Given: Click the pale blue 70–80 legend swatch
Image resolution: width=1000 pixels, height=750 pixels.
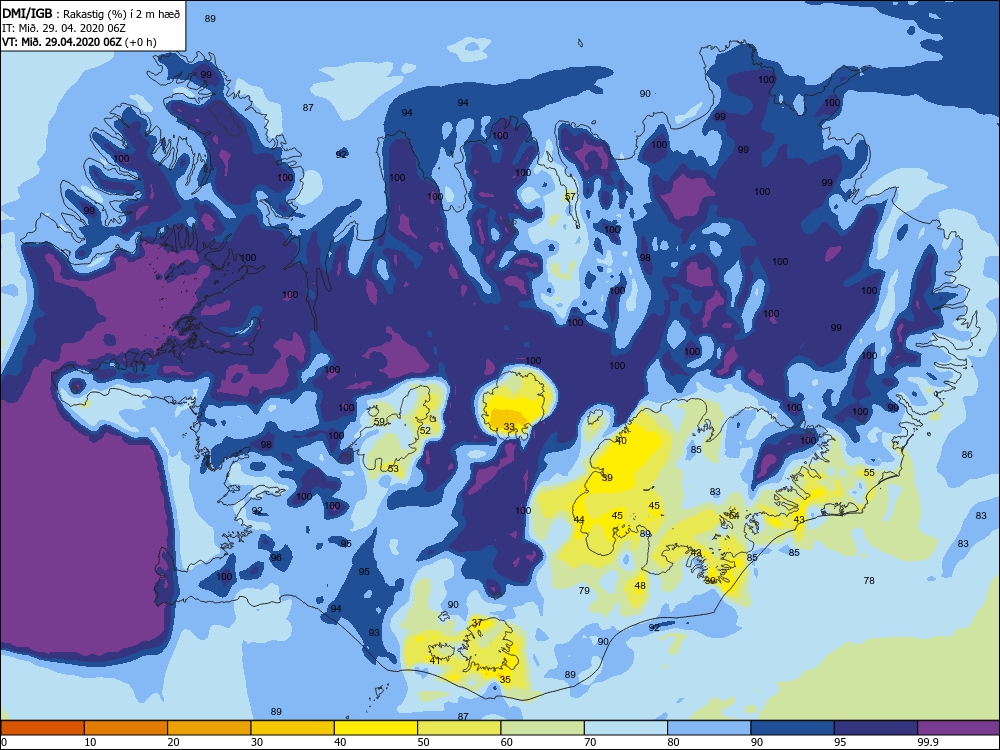Looking at the screenshot, I should (x=626, y=728).
